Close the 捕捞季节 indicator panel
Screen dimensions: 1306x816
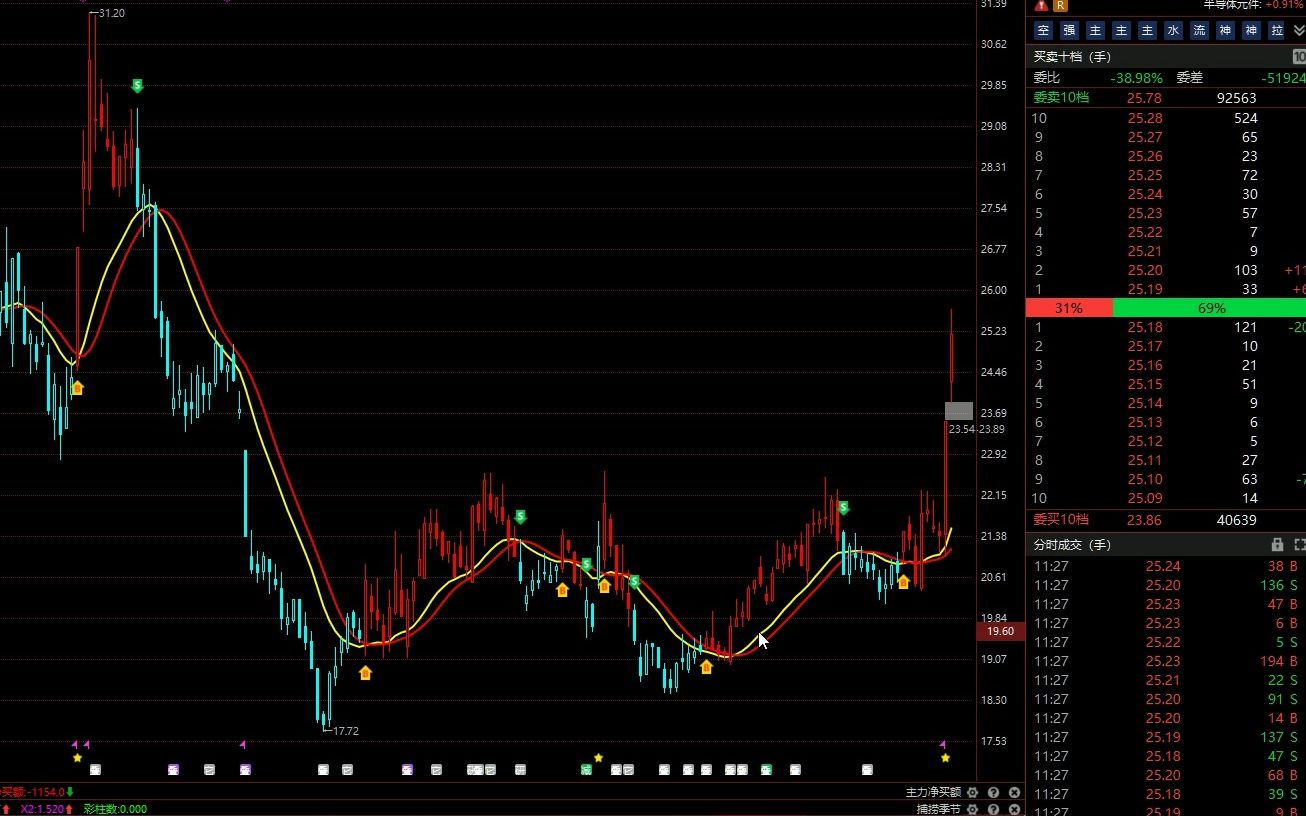click(x=1014, y=809)
